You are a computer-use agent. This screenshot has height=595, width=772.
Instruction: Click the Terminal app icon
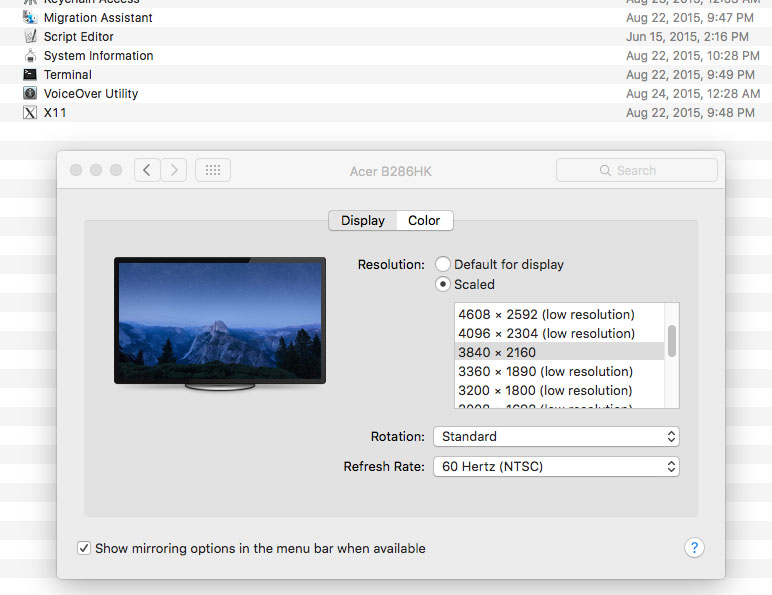point(30,74)
